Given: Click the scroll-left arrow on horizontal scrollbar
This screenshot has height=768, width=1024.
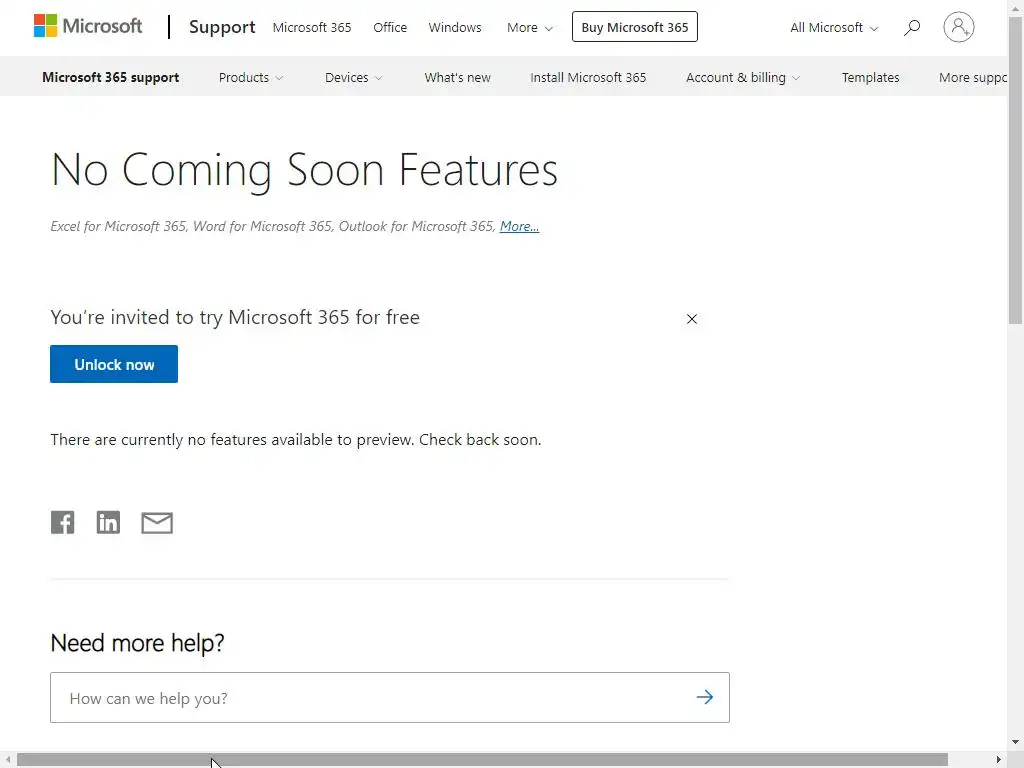Looking at the screenshot, I should tap(8, 760).
